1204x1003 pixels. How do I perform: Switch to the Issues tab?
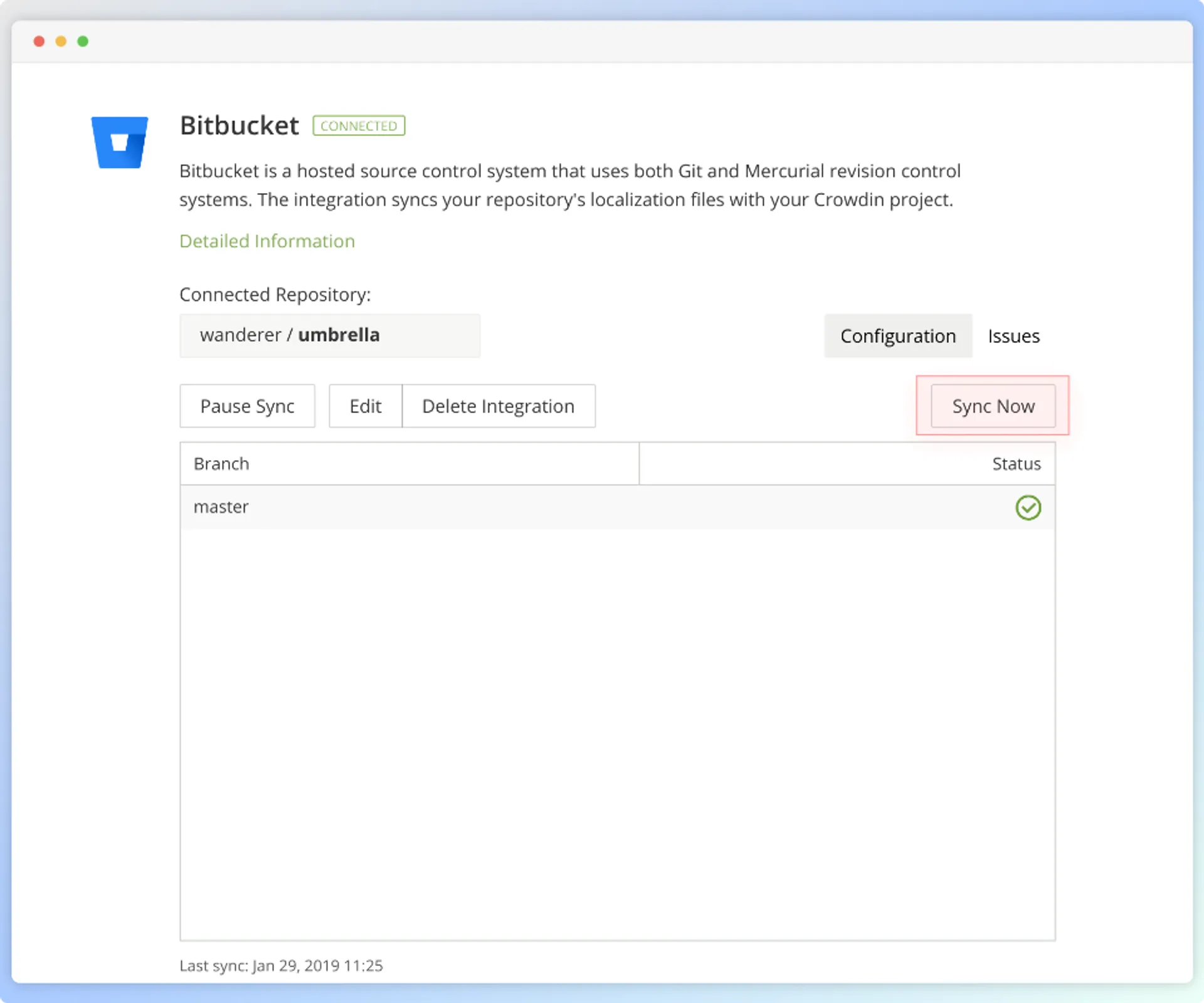pos(1013,336)
